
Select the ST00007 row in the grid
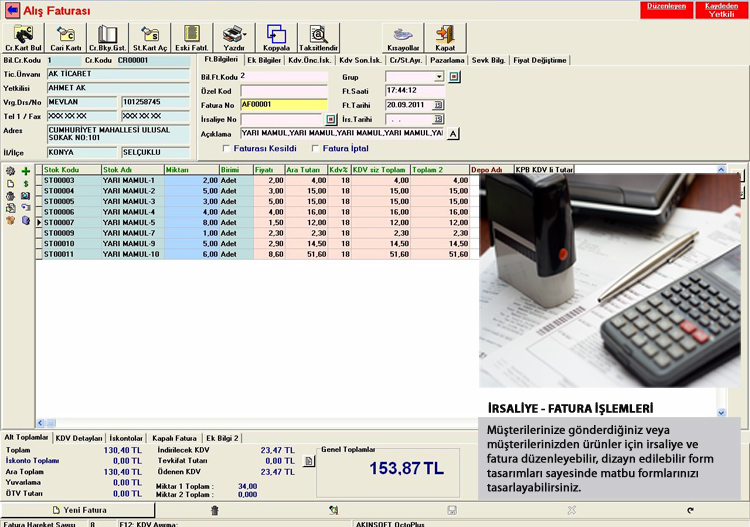tap(60, 222)
